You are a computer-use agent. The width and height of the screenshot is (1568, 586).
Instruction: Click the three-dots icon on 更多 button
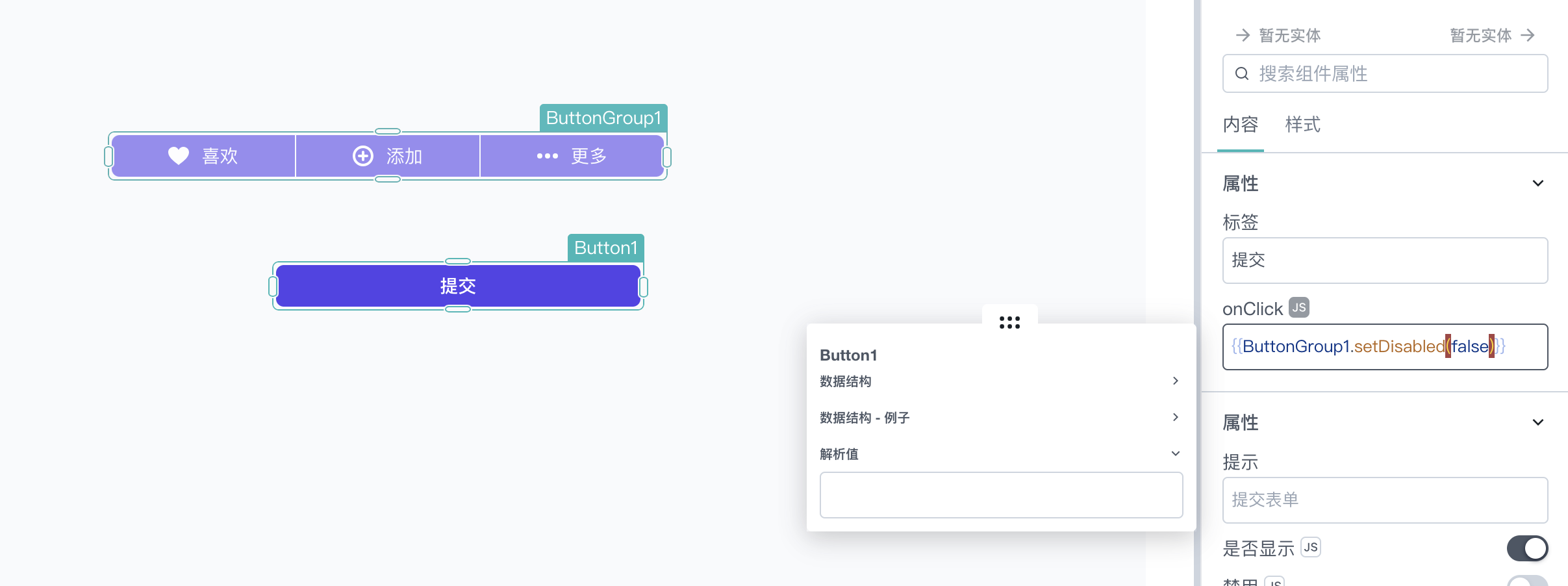(548, 156)
